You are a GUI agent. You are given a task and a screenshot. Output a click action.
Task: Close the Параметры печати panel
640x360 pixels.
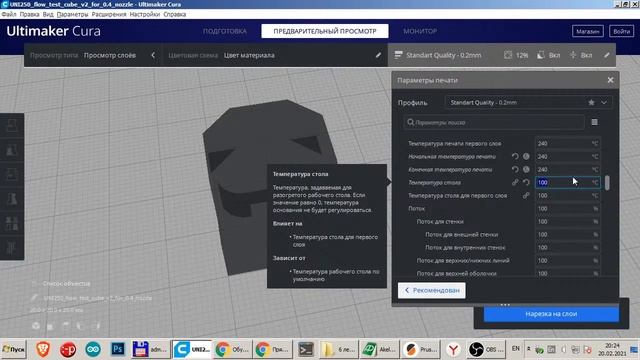coord(610,80)
